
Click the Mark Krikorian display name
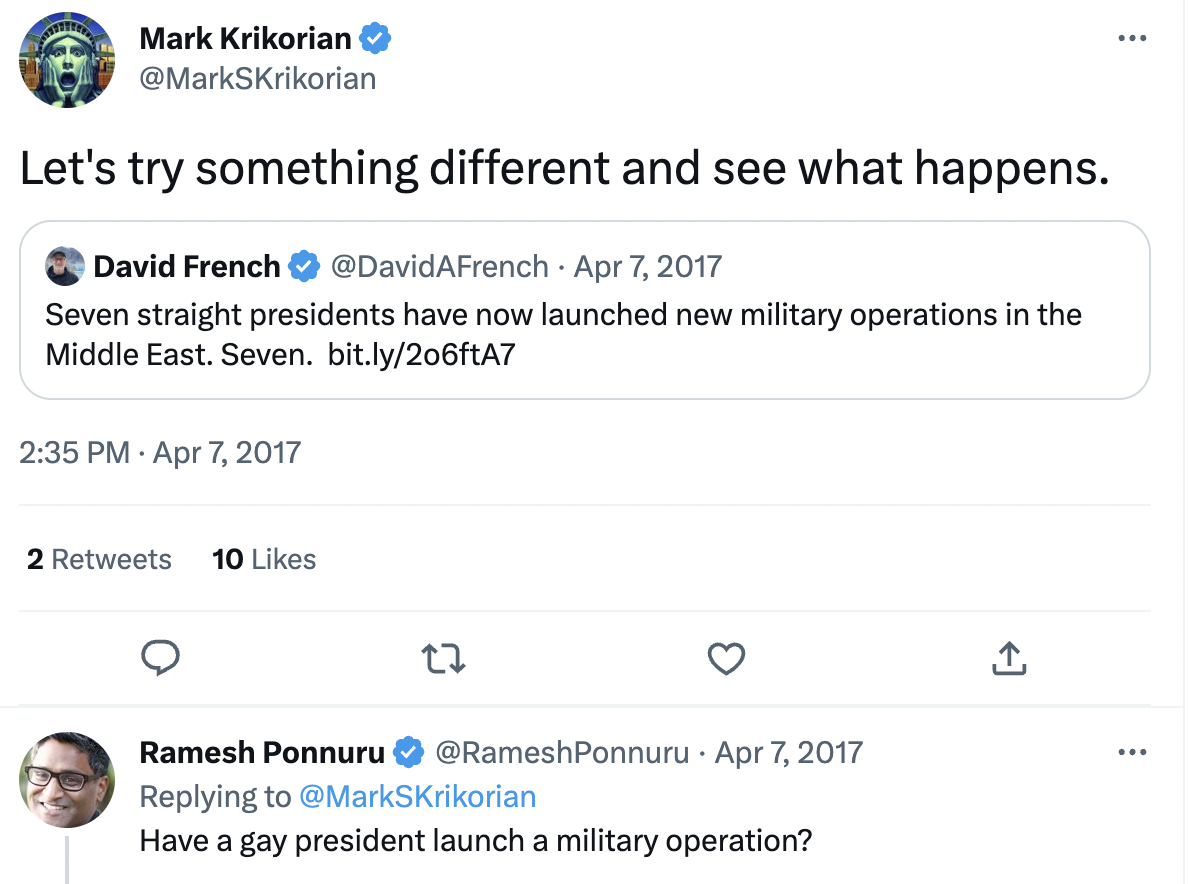(245, 39)
